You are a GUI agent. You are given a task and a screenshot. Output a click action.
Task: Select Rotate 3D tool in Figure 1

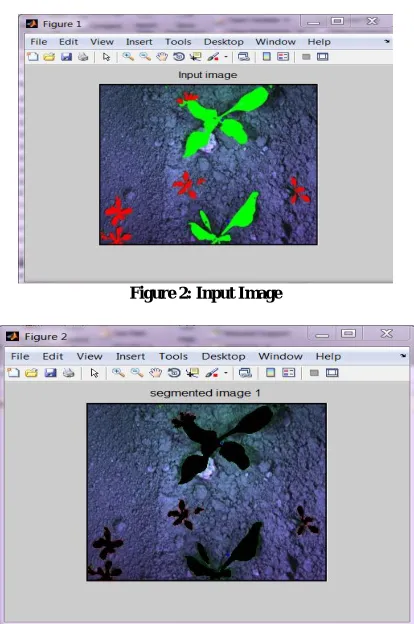click(179, 57)
